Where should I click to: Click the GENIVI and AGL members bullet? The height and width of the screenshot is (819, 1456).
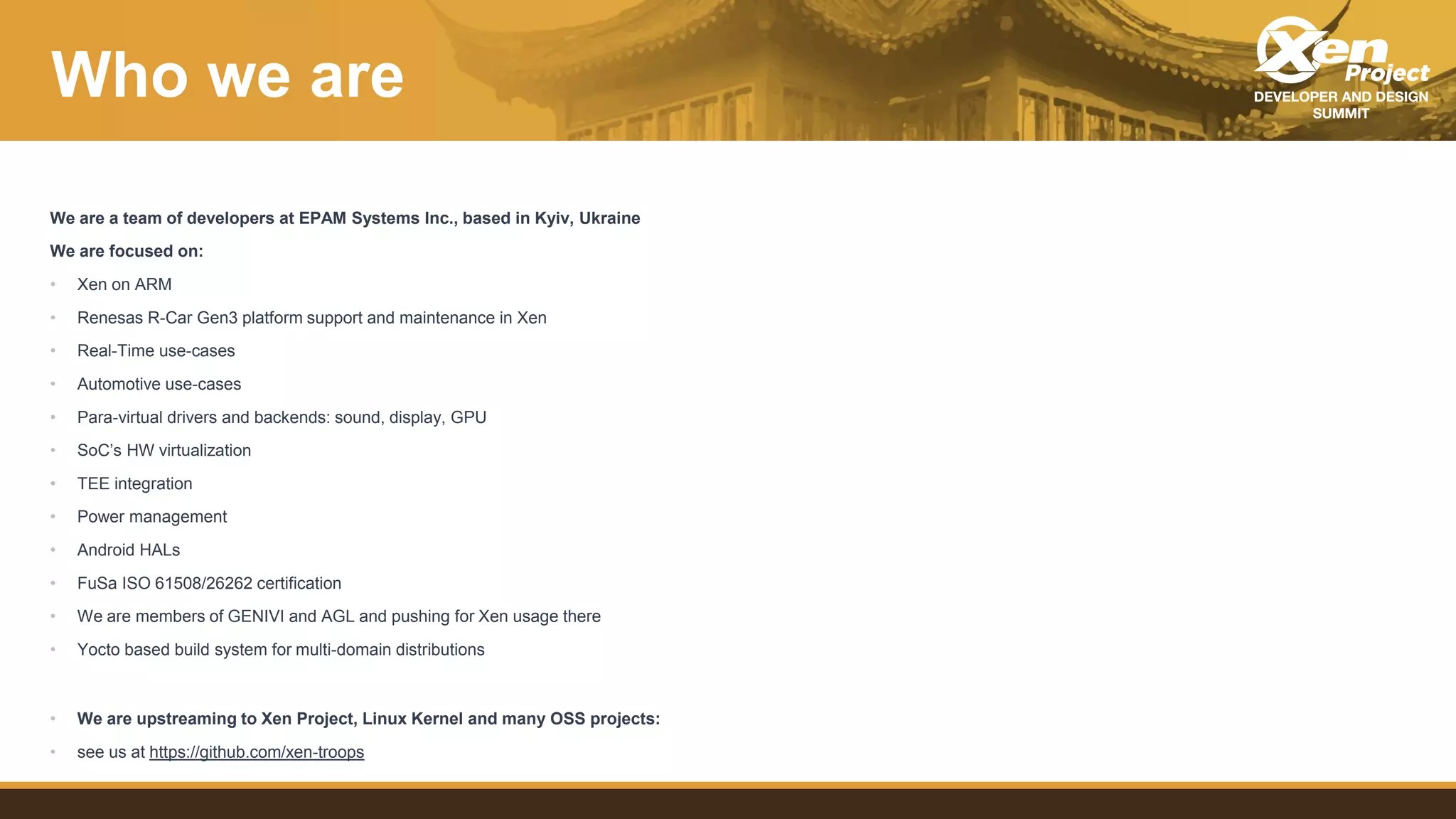(x=338, y=616)
